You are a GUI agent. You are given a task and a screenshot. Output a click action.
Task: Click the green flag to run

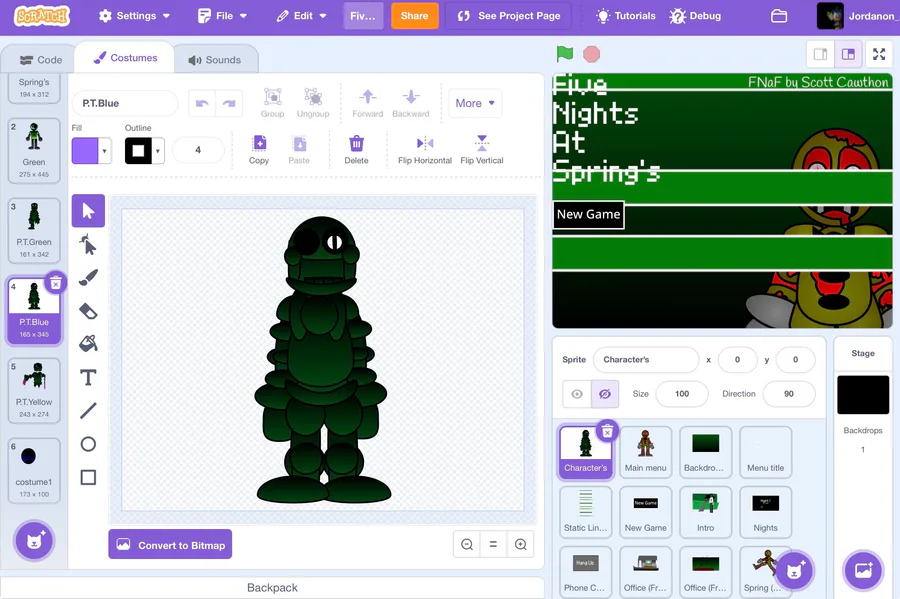565,54
